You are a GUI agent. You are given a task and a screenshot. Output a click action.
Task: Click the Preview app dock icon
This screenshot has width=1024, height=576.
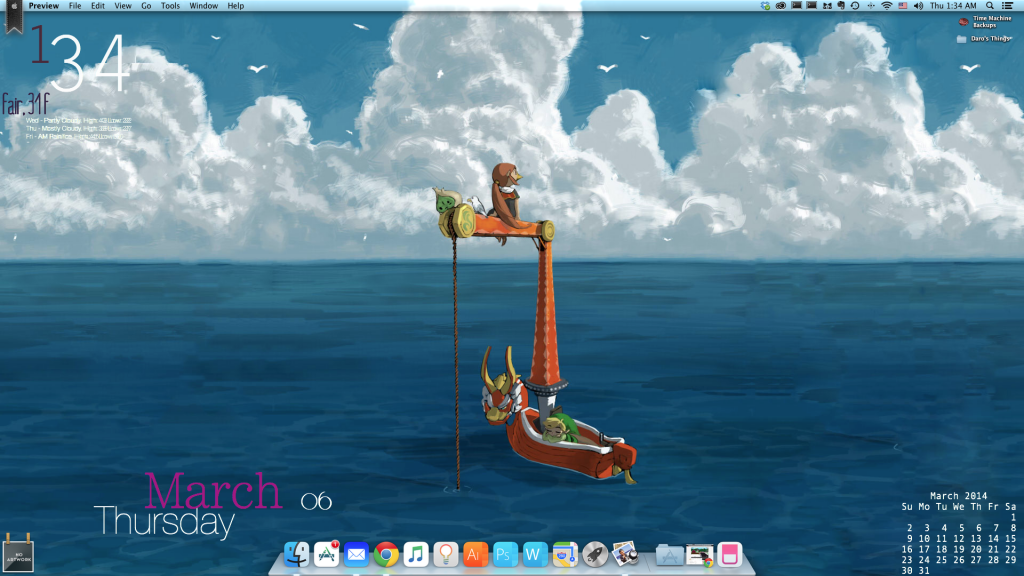click(625, 554)
